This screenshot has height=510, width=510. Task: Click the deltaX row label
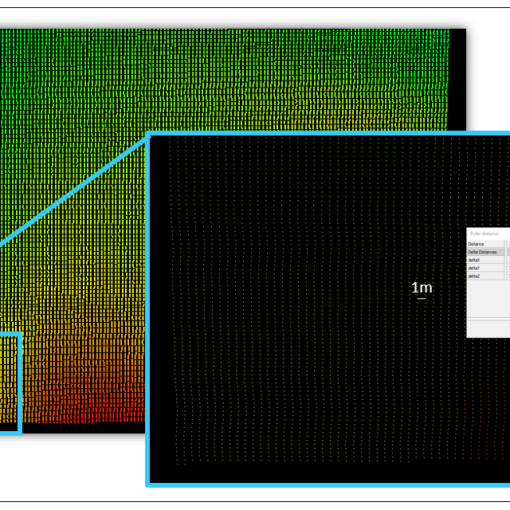click(x=474, y=260)
